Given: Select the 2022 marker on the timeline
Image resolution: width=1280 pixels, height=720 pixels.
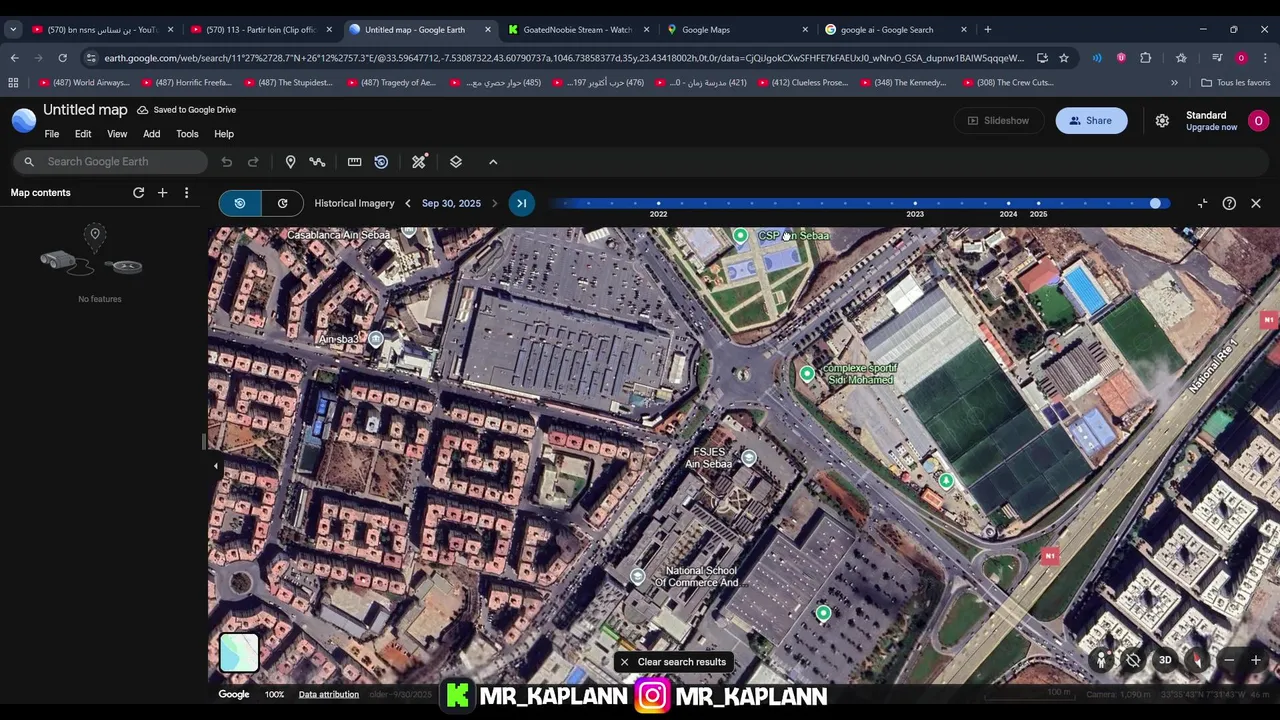Looking at the screenshot, I should click(x=658, y=204).
